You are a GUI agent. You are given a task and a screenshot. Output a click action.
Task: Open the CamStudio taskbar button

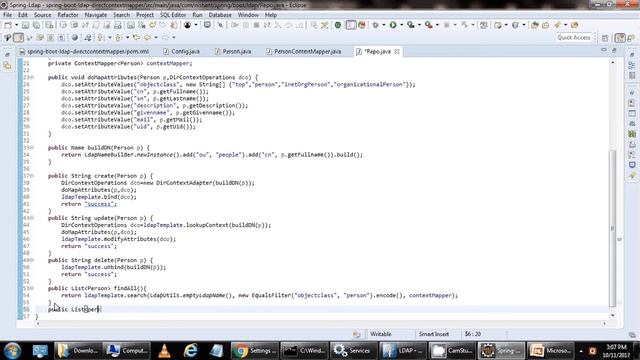[452, 351]
